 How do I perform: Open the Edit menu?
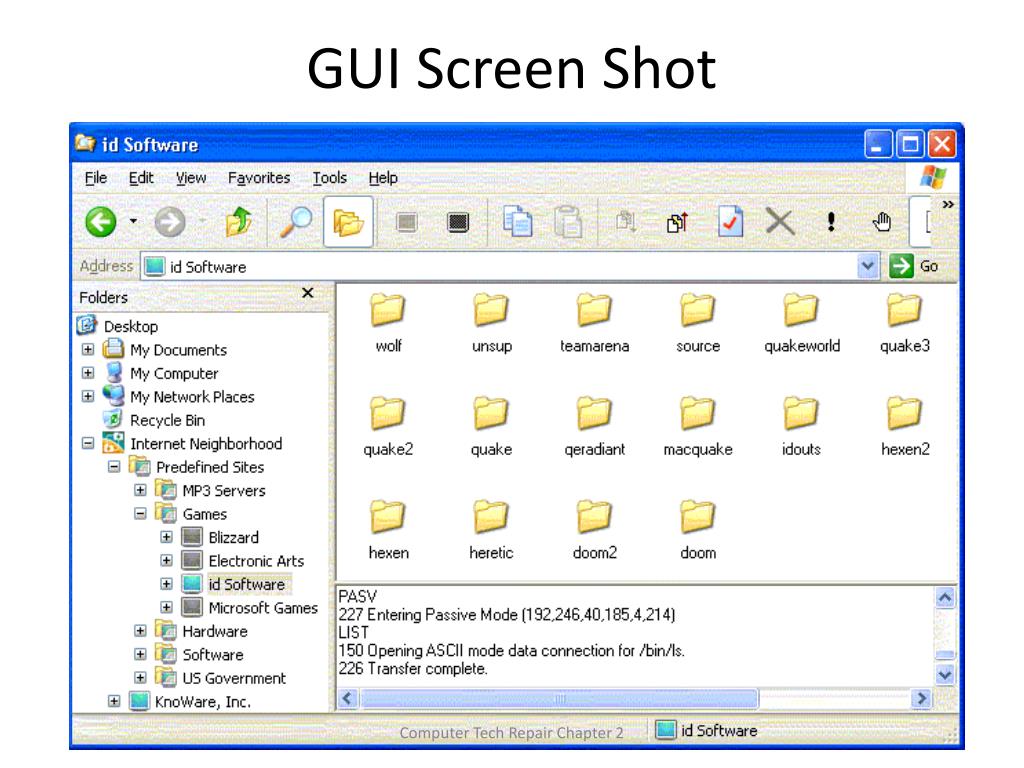point(141,178)
